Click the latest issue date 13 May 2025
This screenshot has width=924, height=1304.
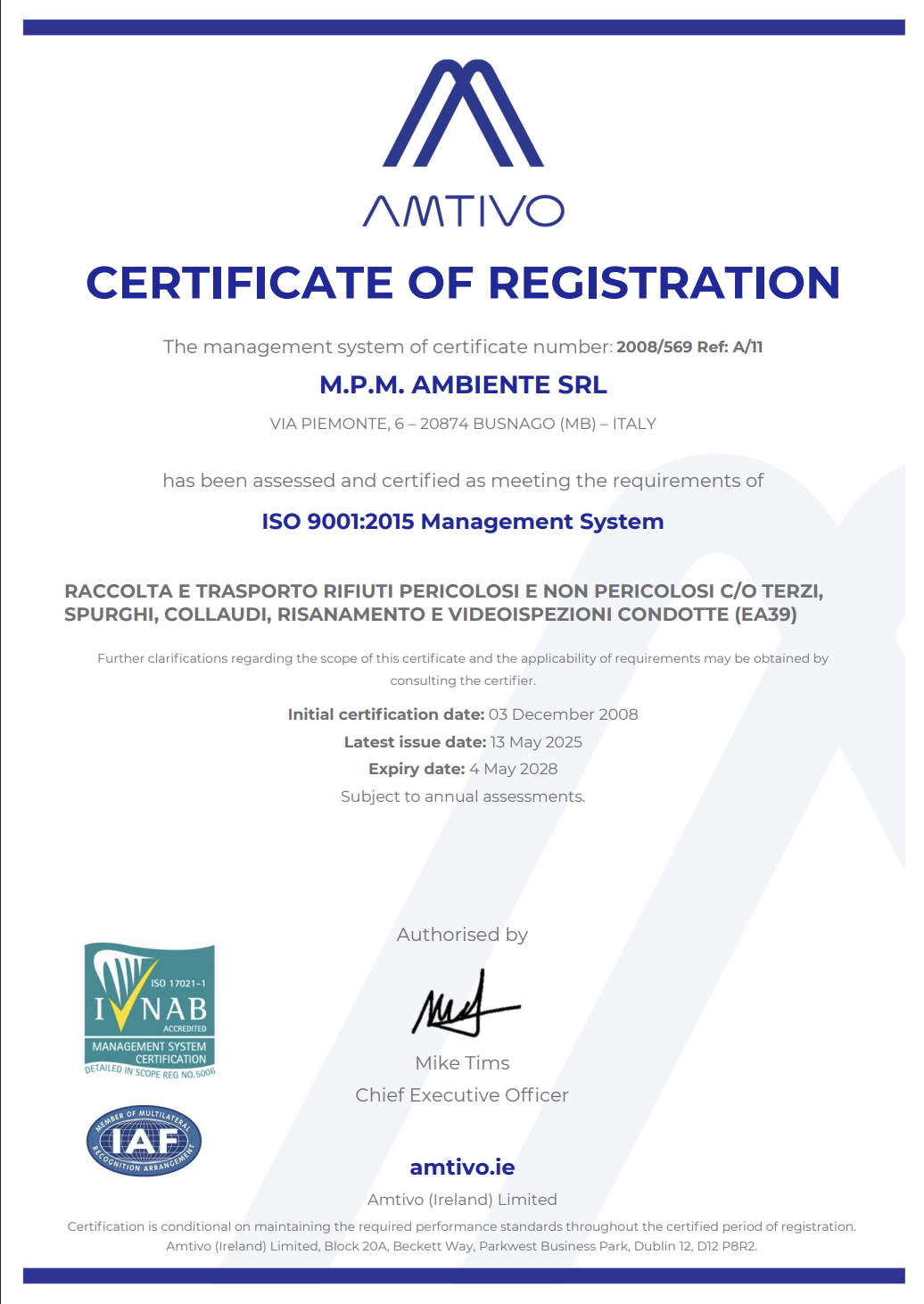click(x=536, y=742)
